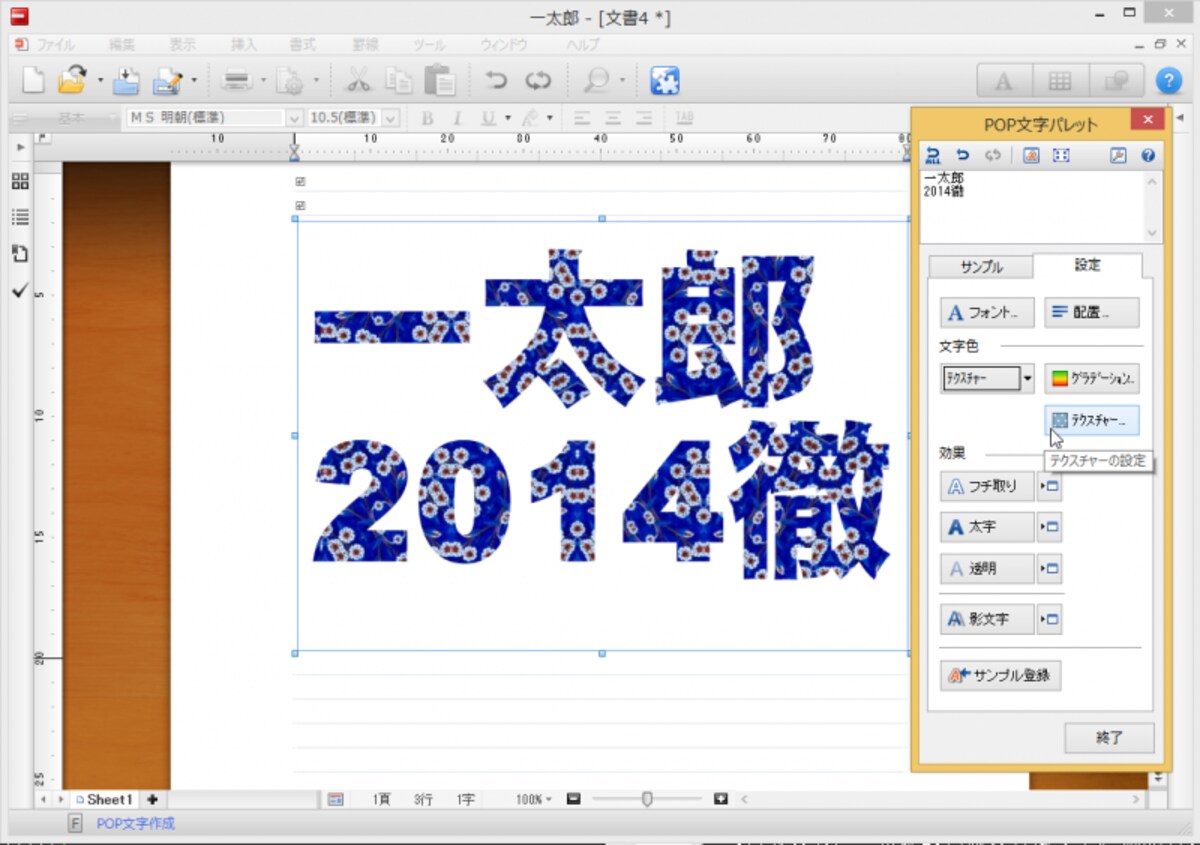Screen dimensions: 1200x845
Task: Click the magnifier search icon
Action: coord(596,80)
